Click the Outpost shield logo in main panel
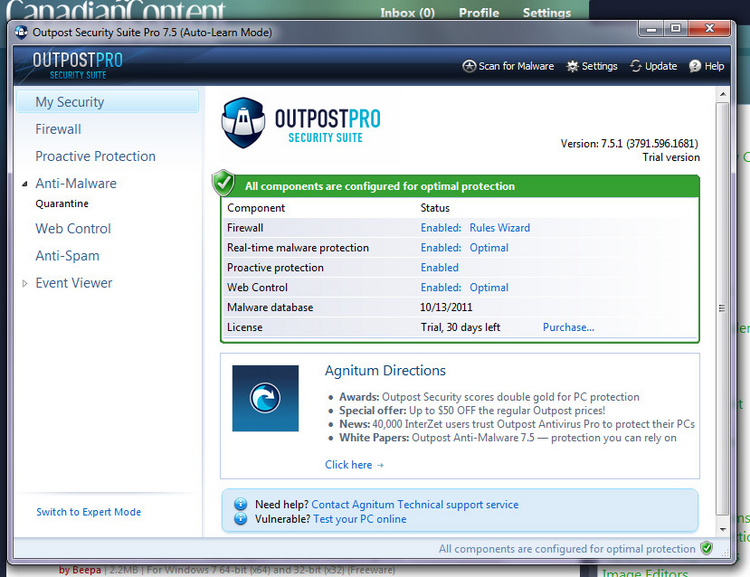 [x=243, y=122]
